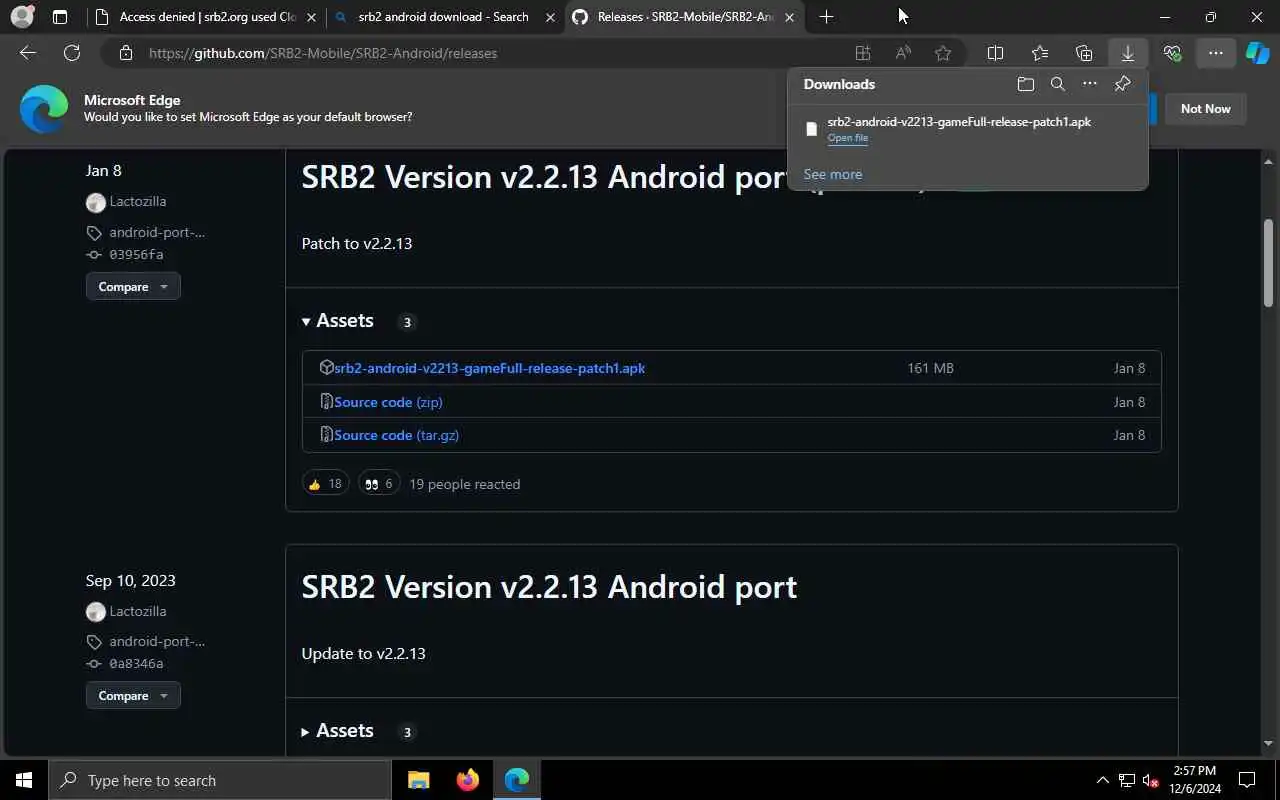The image size is (1280, 800).
Task: Open the Compare dropdown for Sep 10 release
Action: point(133,695)
